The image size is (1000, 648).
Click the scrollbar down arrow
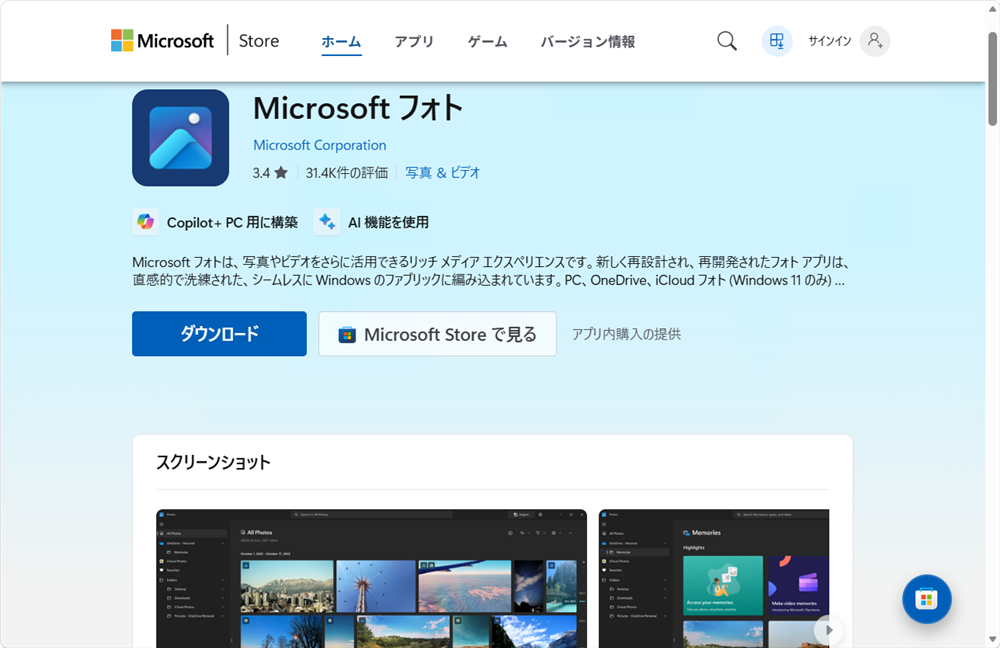992,639
